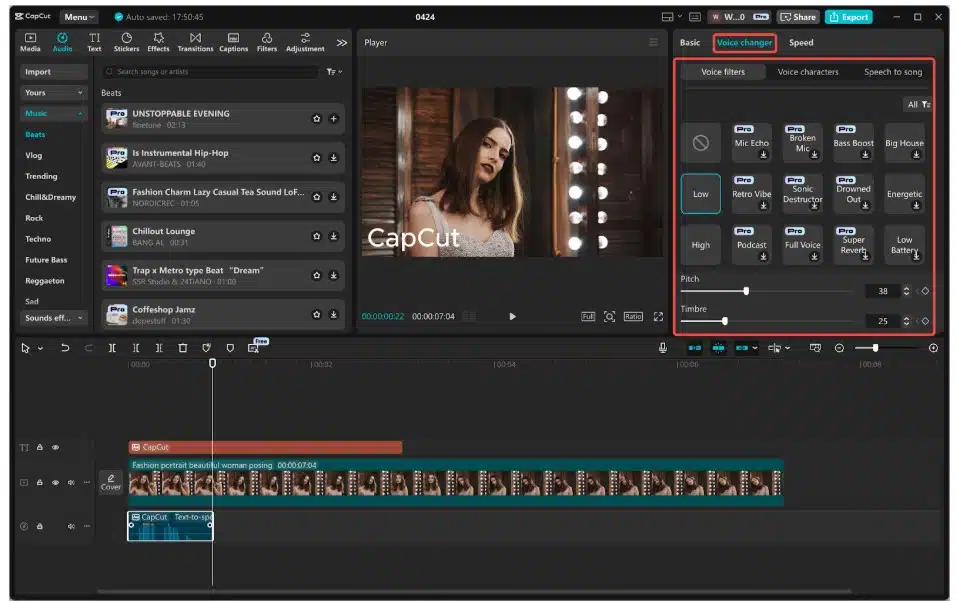Toggle video track visibility eye icon
This screenshot has width=957, height=602.
click(x=56, y=482)
